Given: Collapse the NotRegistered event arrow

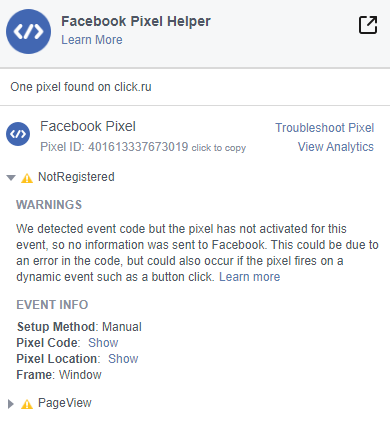Looking at the screenshot, I should point(11,178).
